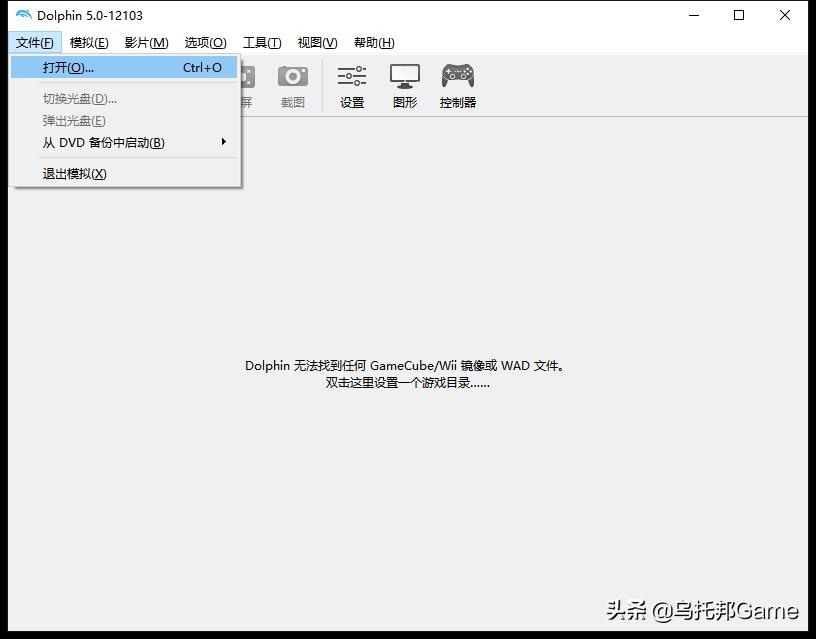The height and width of the screenshot is (639, 816).
Task: Take a screenshot using the 截图 camera icon
Action: [x=292, y=85]
